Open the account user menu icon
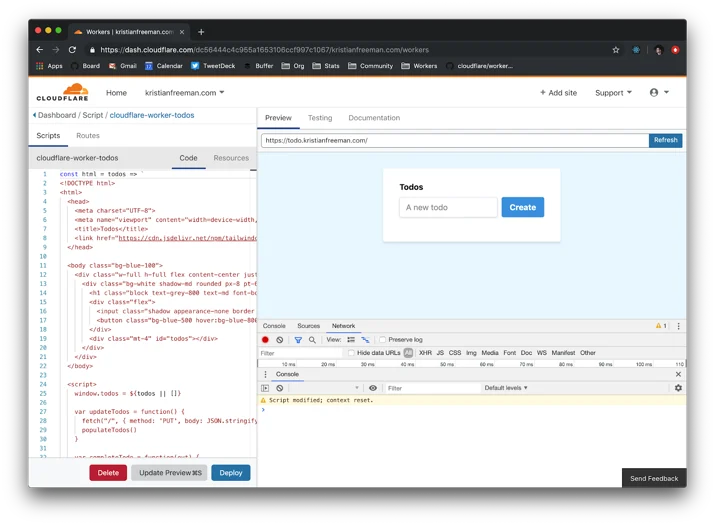Image resolution: width=715 pixels, height=525 pixels. point(659,93)
